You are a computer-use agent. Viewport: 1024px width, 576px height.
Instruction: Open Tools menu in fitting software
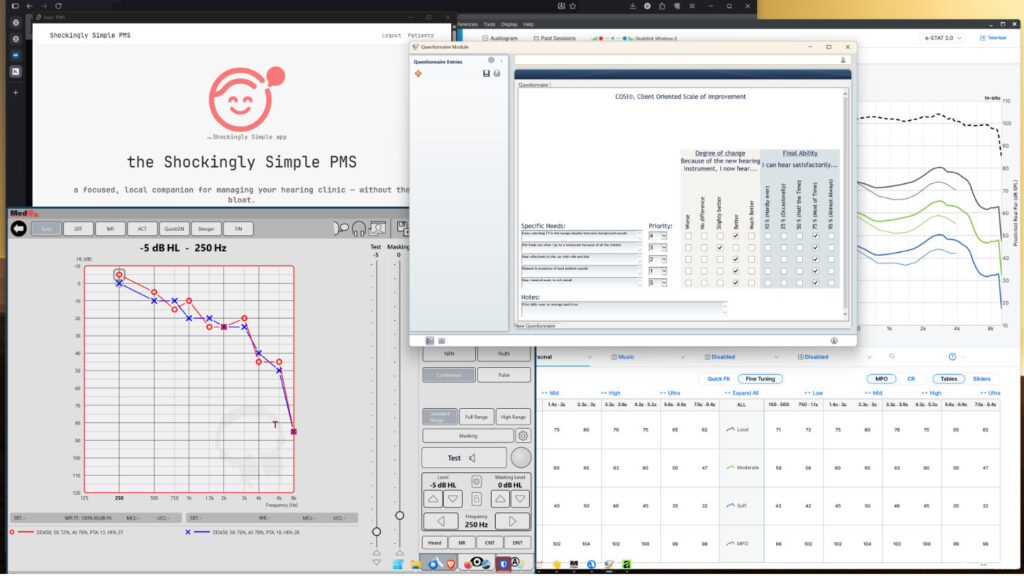coord(489,24)
